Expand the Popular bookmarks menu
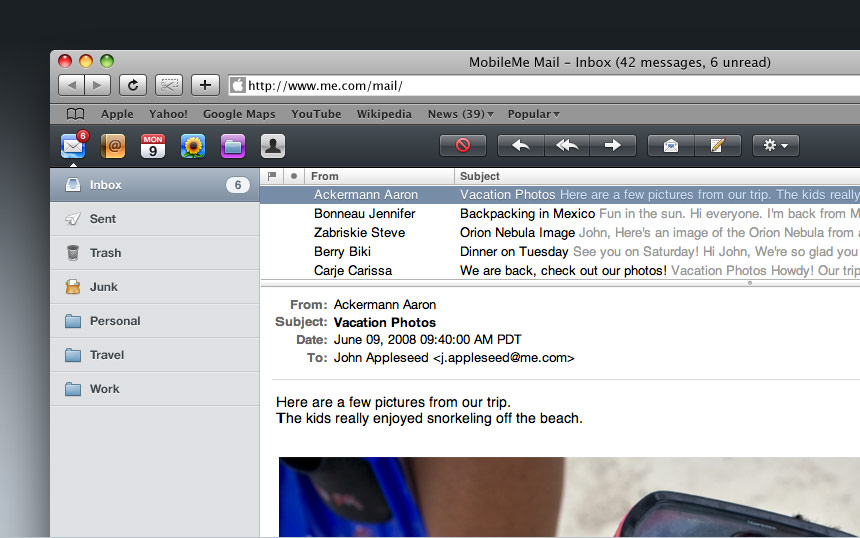This screenshot has height=538, width=860. (x=534, y=114)
